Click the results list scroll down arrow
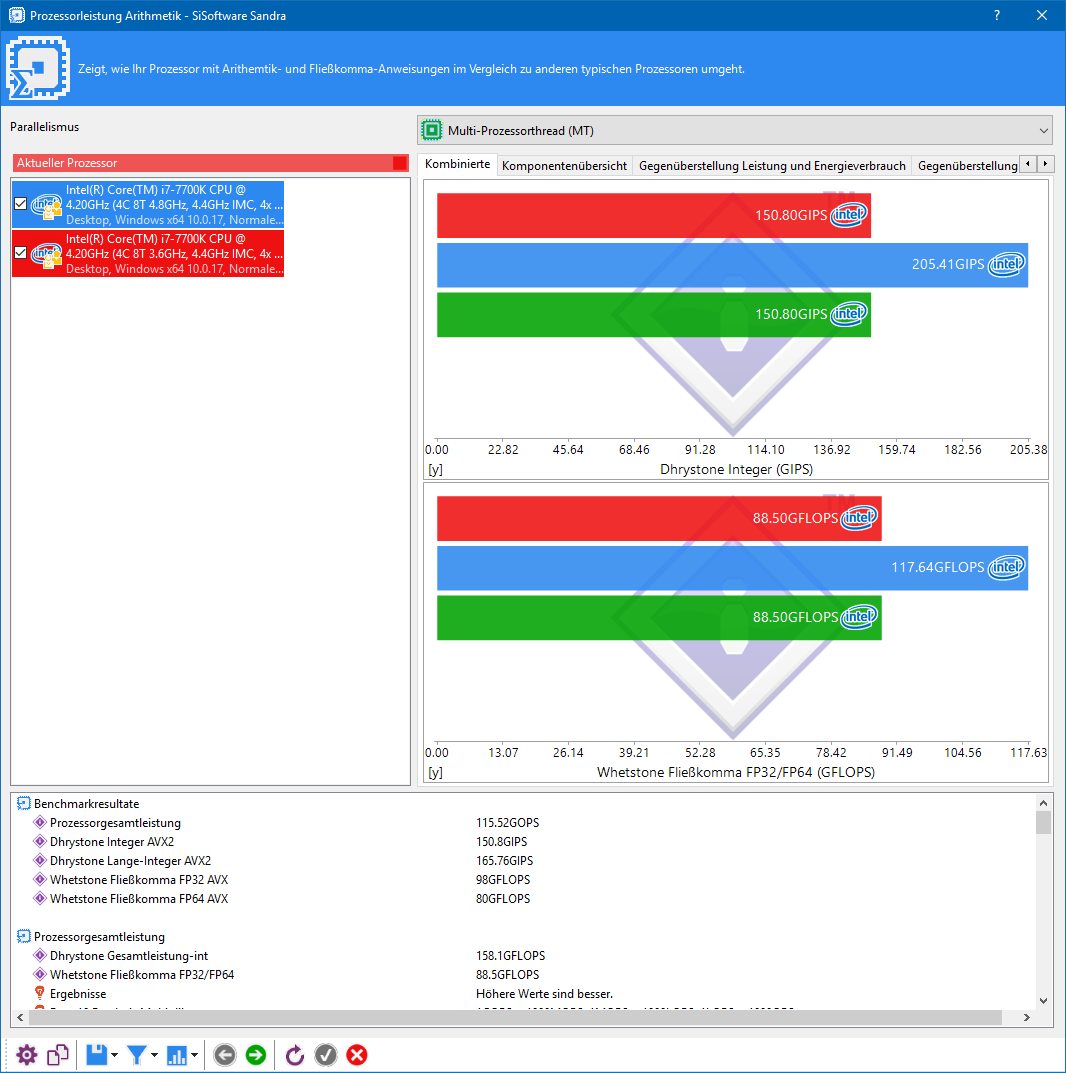This screenshot has height=1073, width=1066. [1043, 1000]
